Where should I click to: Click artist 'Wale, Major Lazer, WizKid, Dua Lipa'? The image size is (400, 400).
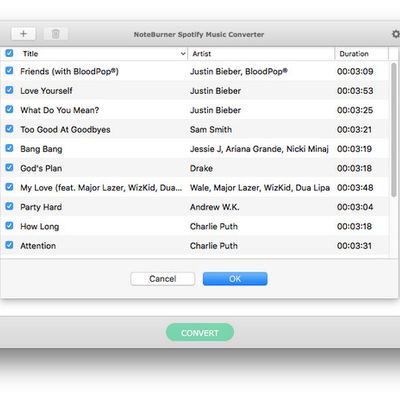tap(260, 188)
